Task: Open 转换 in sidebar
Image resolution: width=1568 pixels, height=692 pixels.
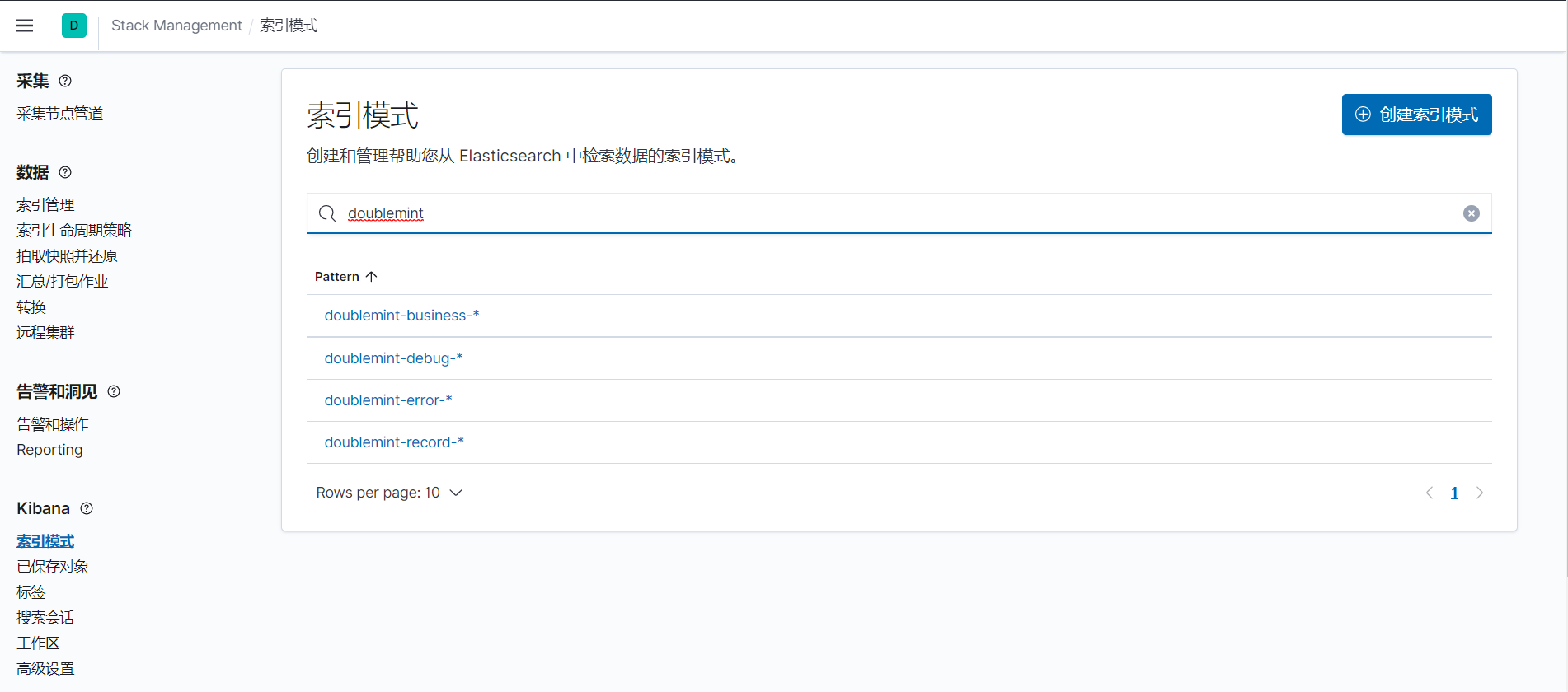Action: point(31,306)
